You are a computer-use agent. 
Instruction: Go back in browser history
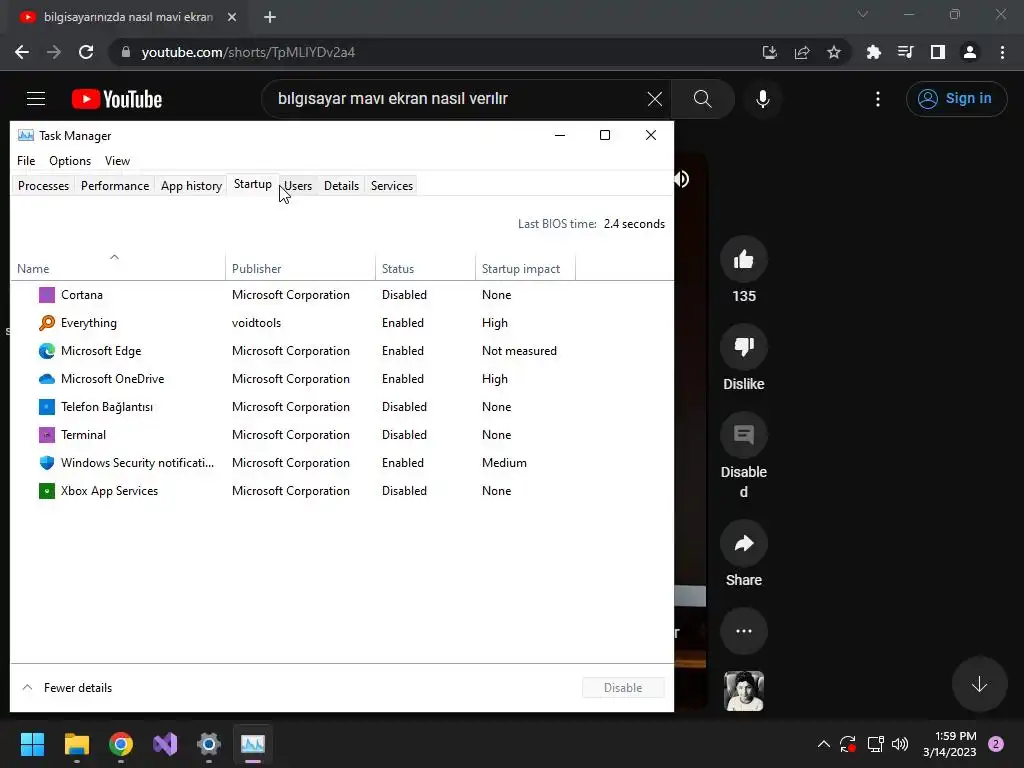[22, 52]
